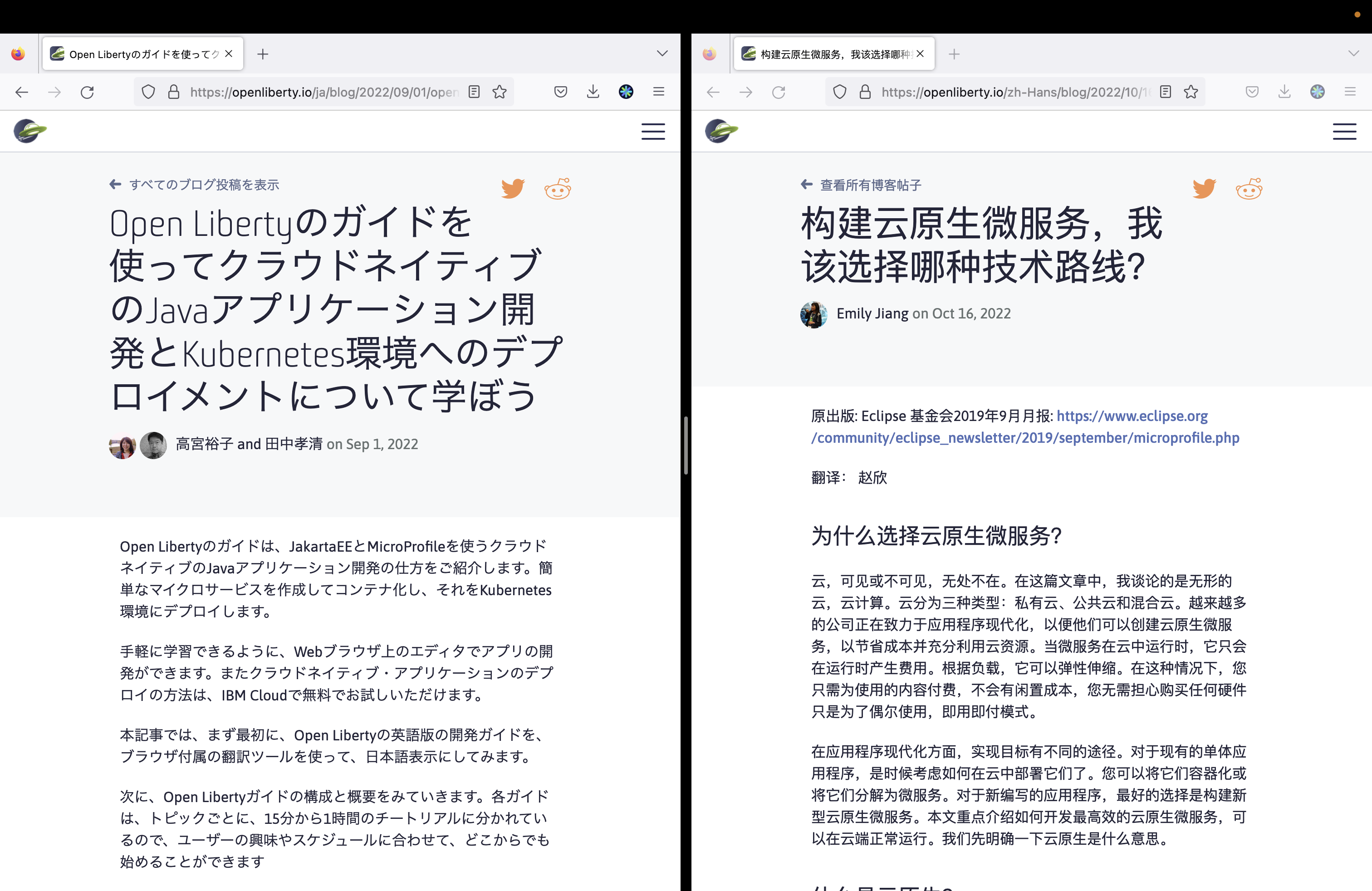Click Emily Jiang author avatar

(x=813, y=314)
